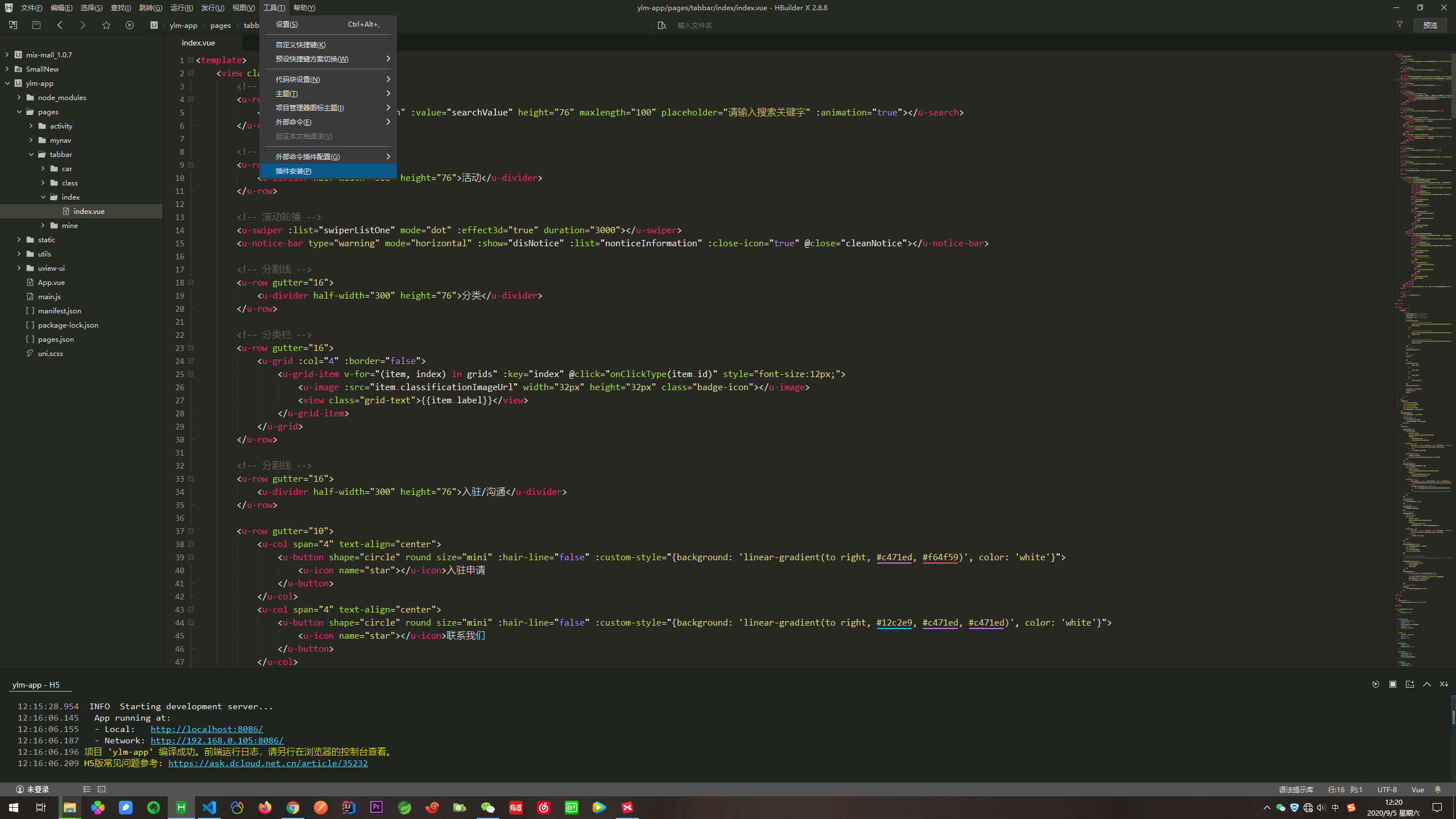Click the #c471ed color value on line 39

(x=894, y=557)
